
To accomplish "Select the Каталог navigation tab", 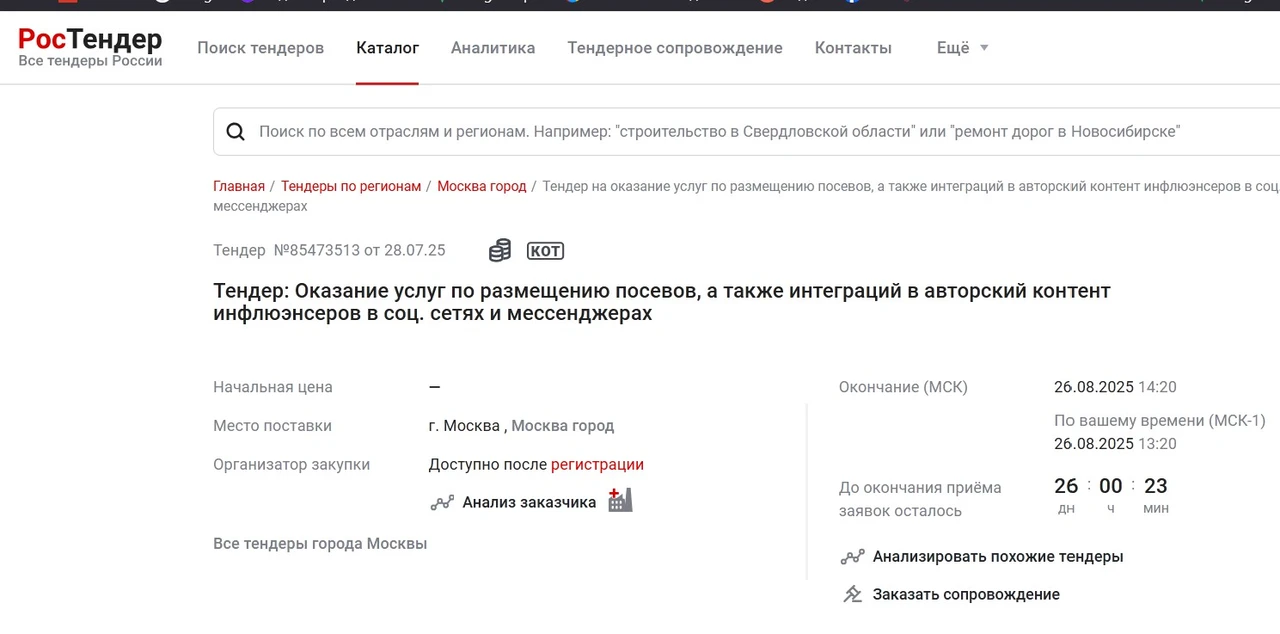I will point(387,48).
